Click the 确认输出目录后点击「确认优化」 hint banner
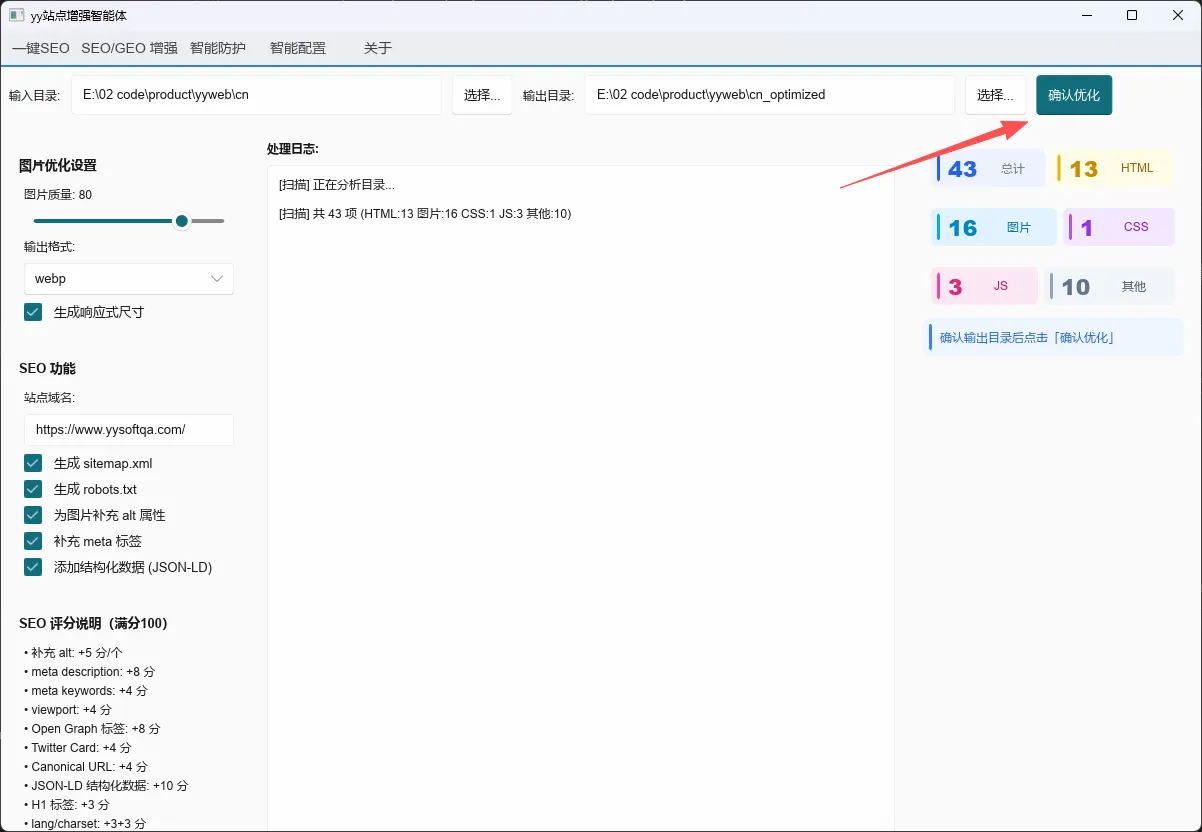The image size is (1202, 832). pyautogui.click(x=1055, y=337)
